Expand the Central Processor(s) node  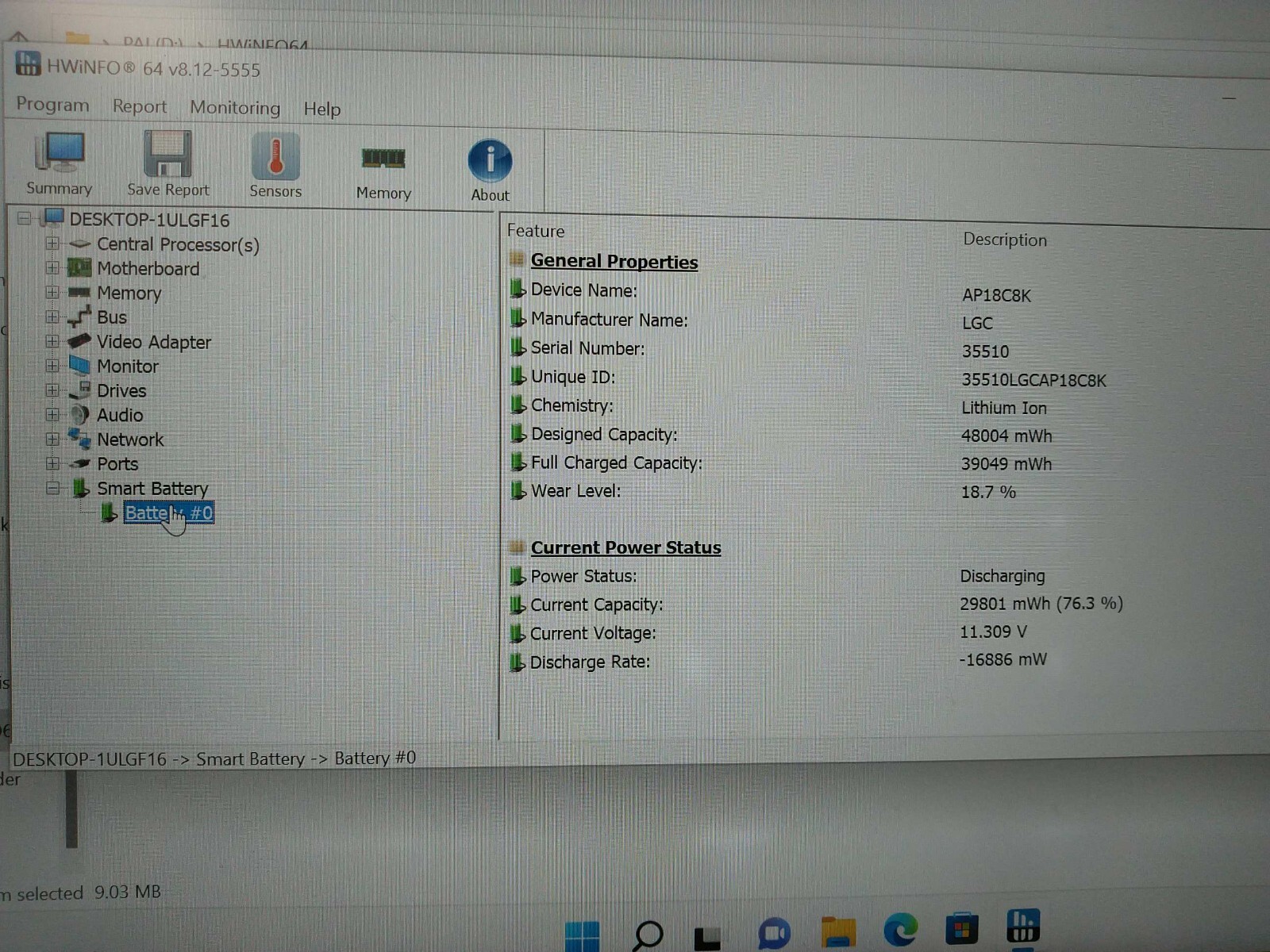(x=52, y=243)
